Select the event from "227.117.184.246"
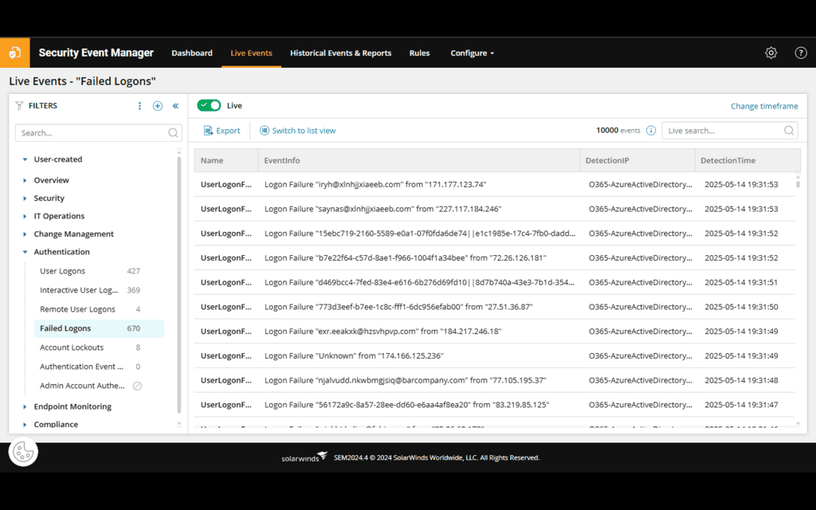The width and height of the screenshot is (816, 510). 494,209
